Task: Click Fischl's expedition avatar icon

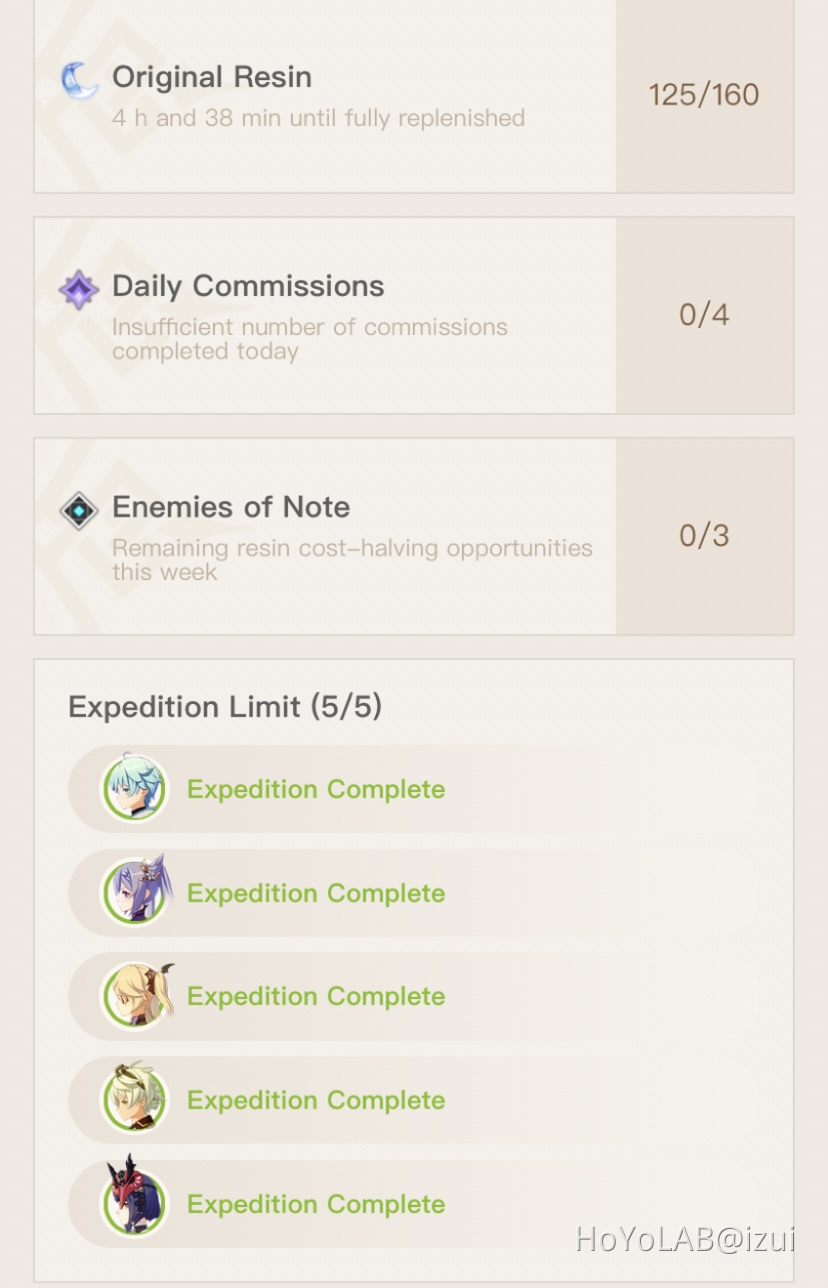Action: point(135,996)
